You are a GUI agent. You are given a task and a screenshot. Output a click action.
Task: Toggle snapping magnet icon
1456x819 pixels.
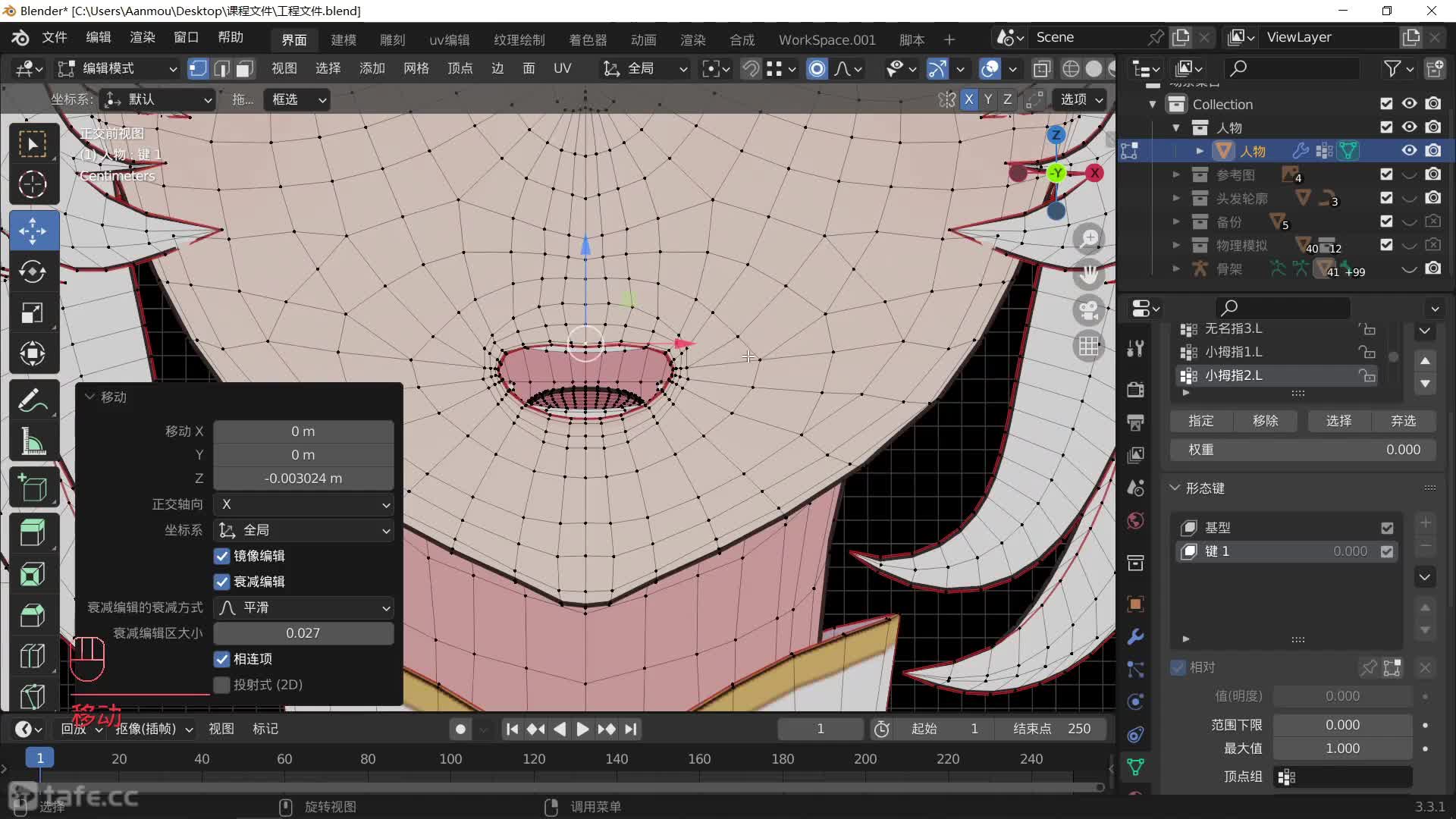pos(751,68)
